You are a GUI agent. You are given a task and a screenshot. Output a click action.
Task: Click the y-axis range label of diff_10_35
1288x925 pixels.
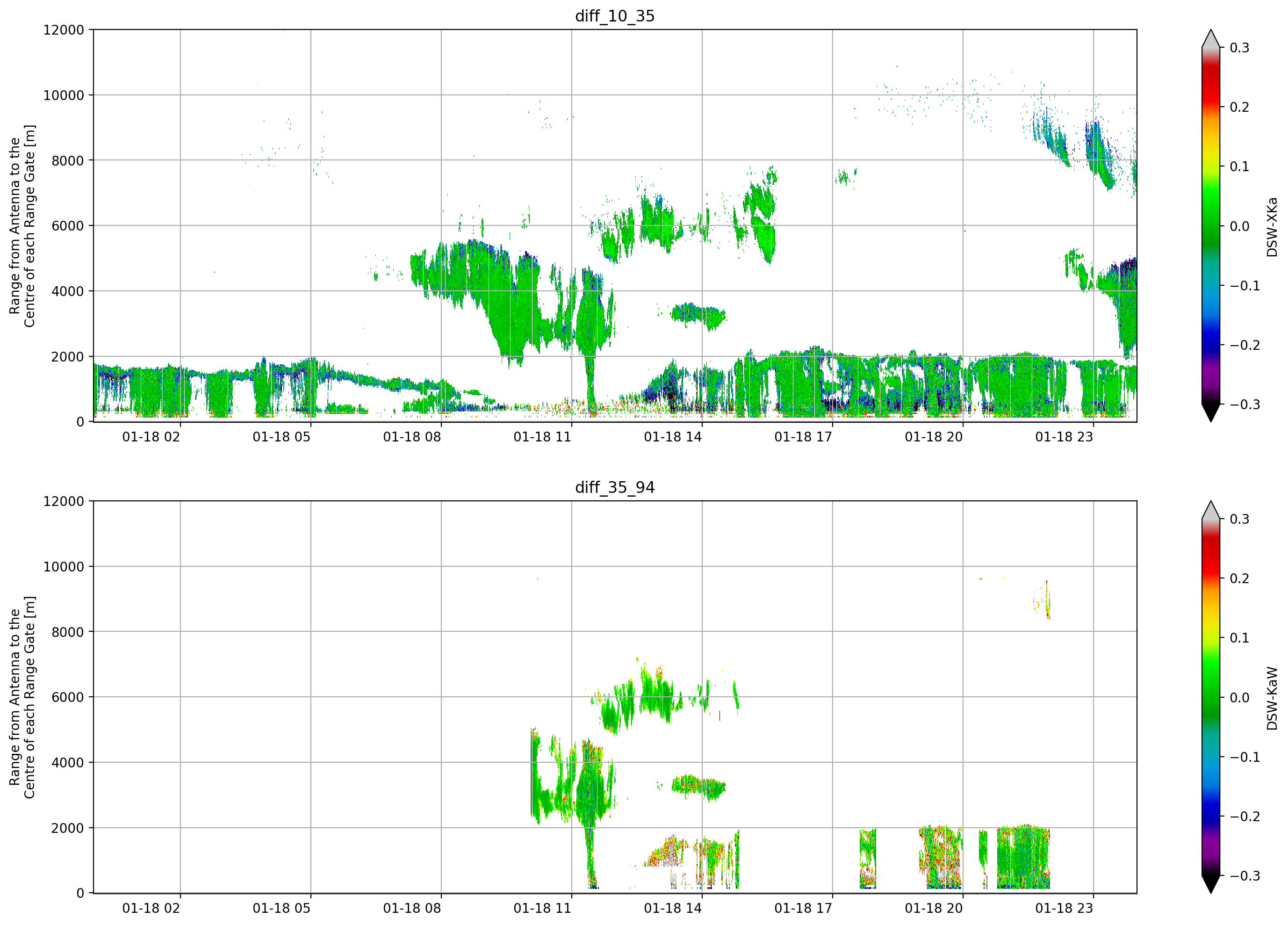coord(22,225)
